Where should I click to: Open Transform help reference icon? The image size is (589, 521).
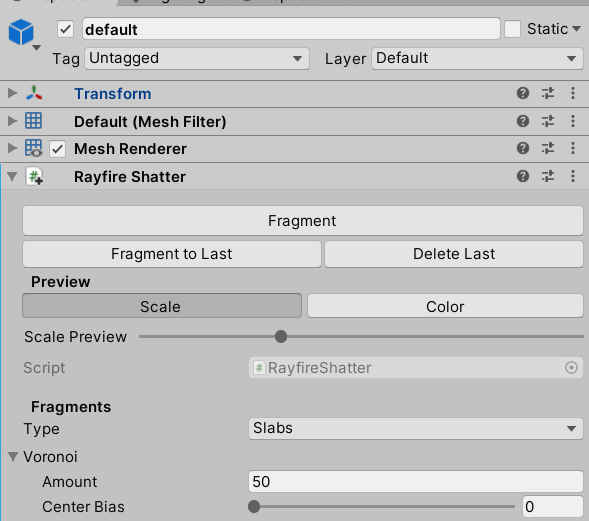click(523, 93)
